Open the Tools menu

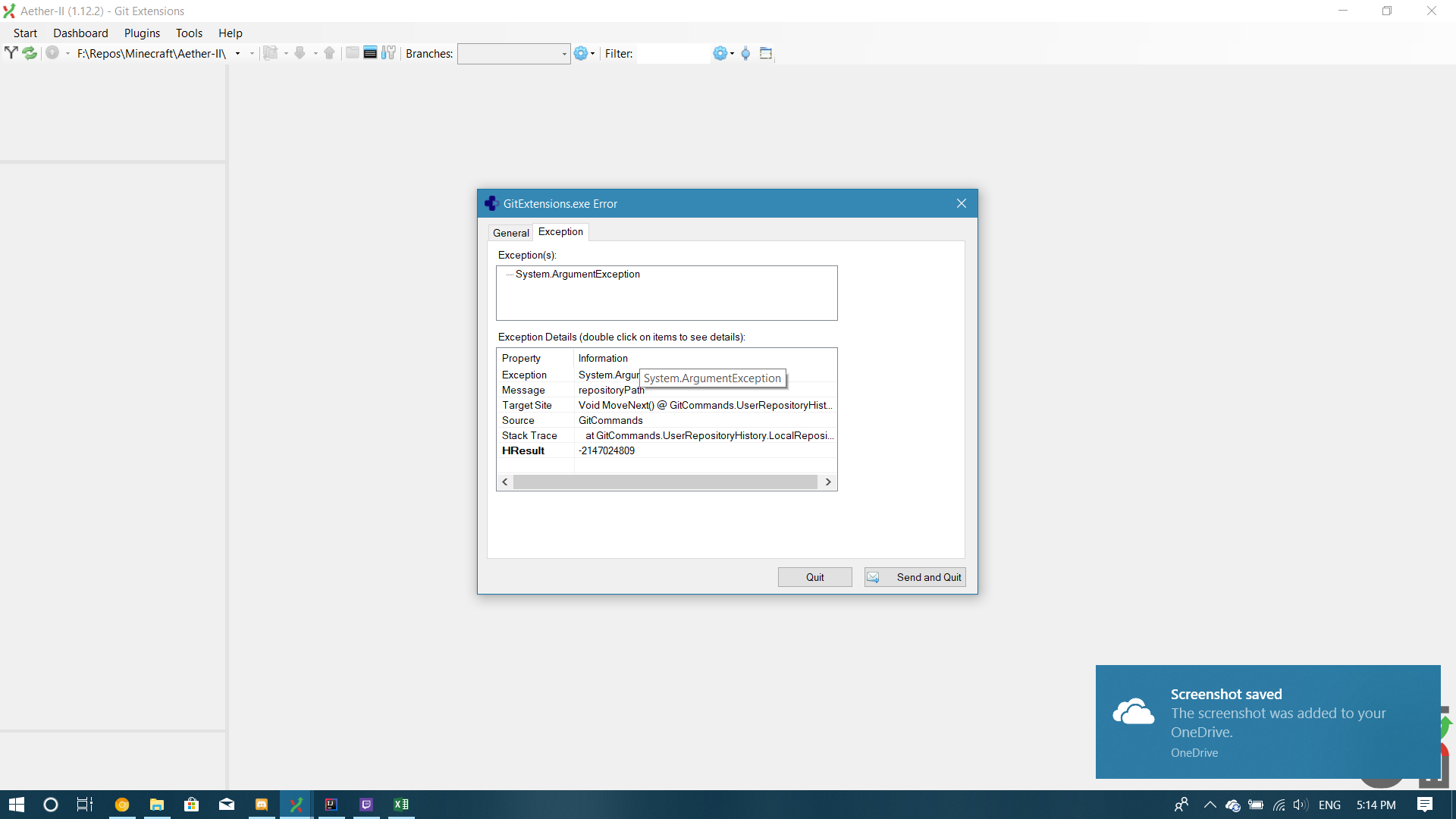click(x=189, y=33)
